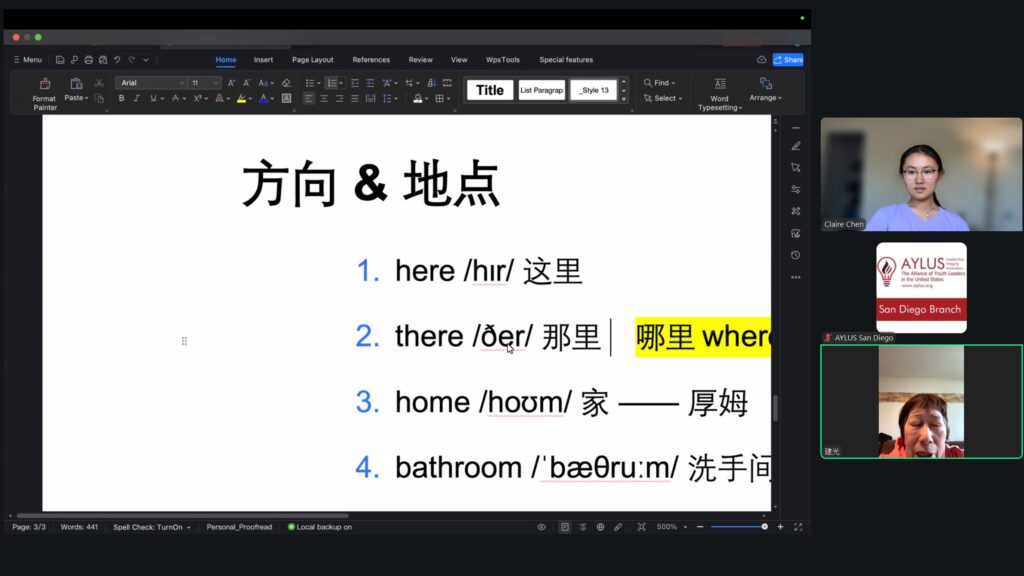Click the selection cursor icon in sidebar
1024x576 pixels.
click(x=796, y=168)
